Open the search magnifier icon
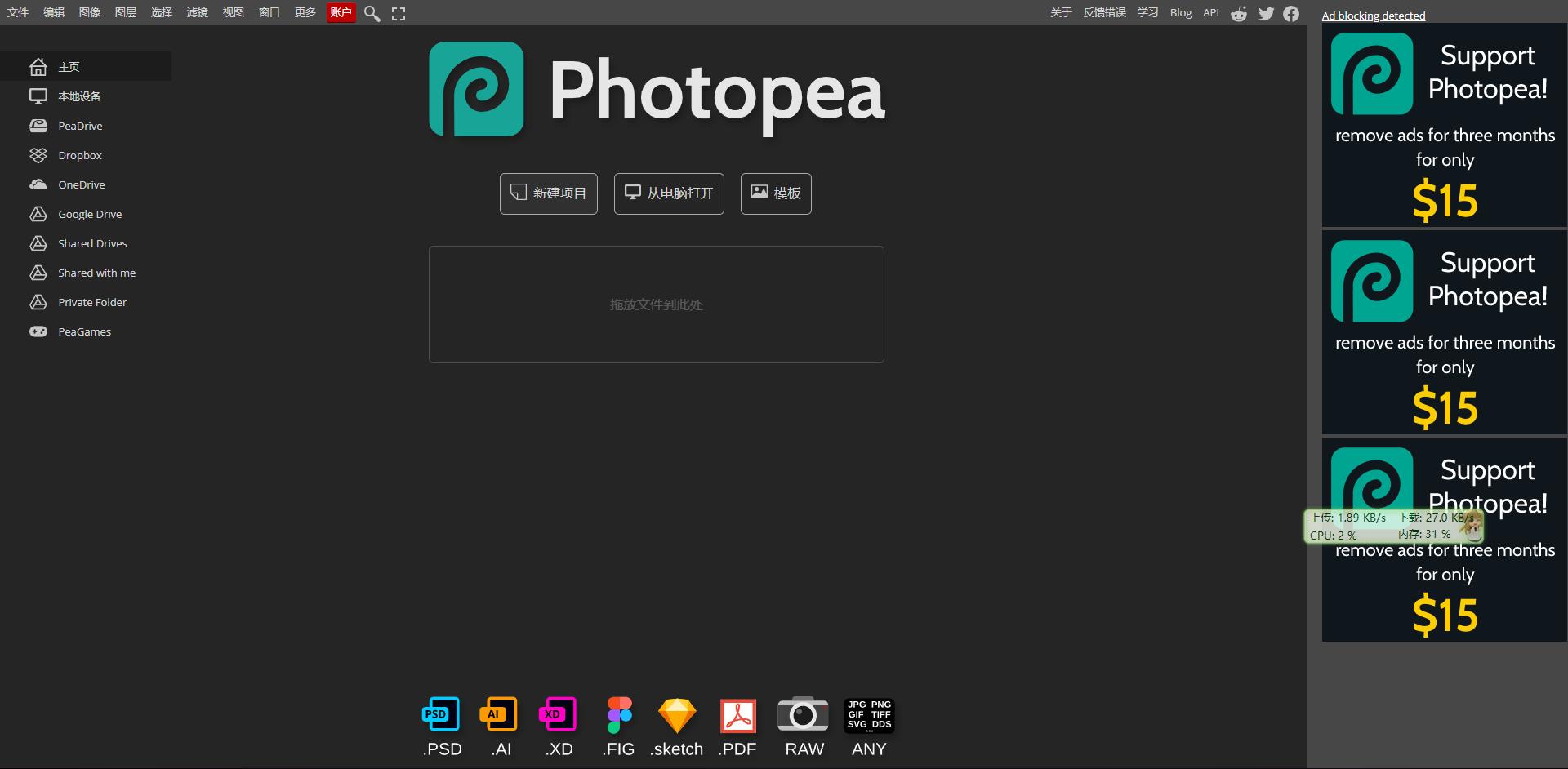 point(372,13)
